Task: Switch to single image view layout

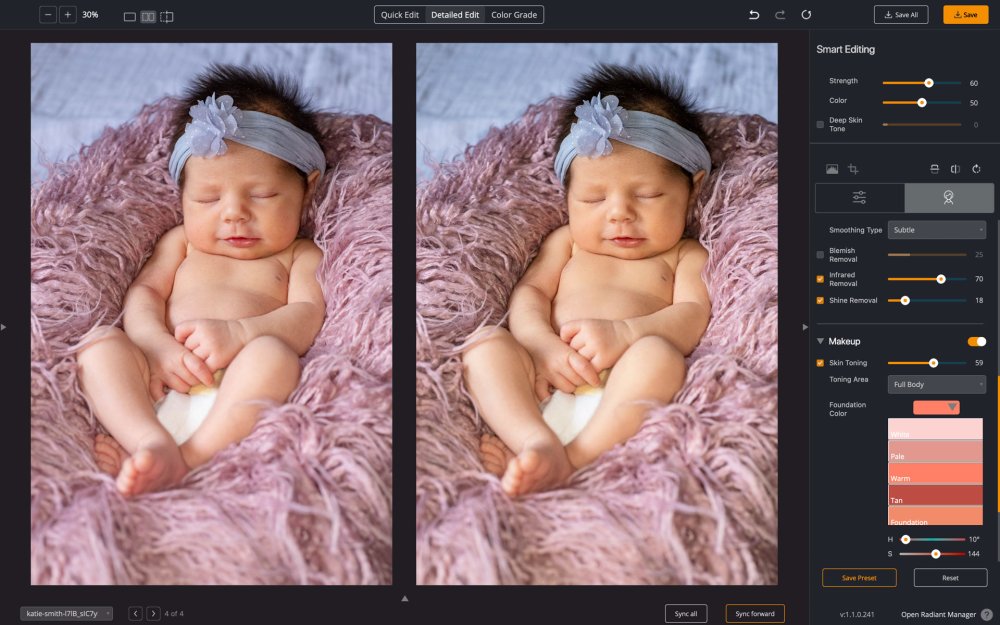Action: click(x=129, y=16)
